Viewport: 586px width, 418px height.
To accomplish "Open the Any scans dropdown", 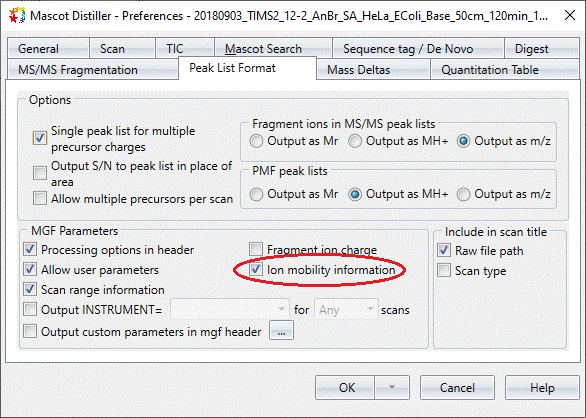I will pos(346,309).
